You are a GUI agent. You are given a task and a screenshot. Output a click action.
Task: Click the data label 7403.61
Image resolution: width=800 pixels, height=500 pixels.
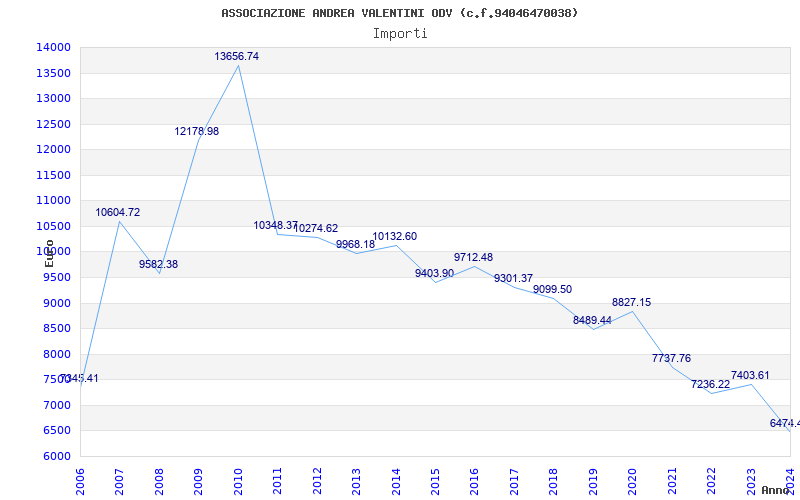[x=750, y=376]
